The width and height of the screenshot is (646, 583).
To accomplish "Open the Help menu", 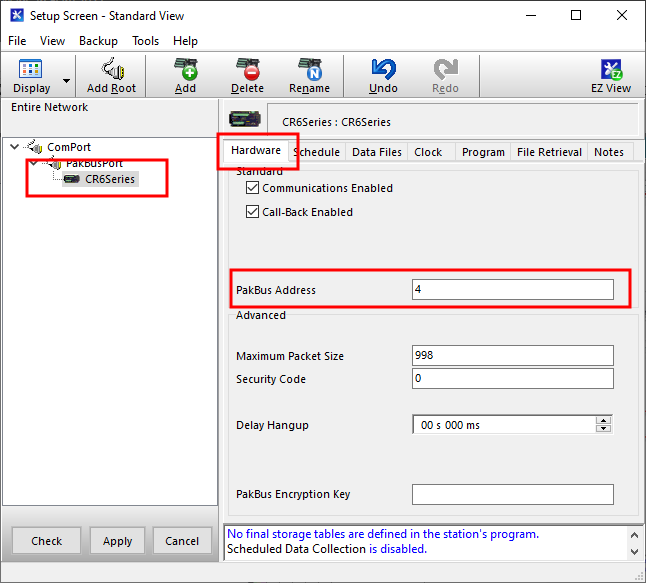I will [x=185, y=41].
